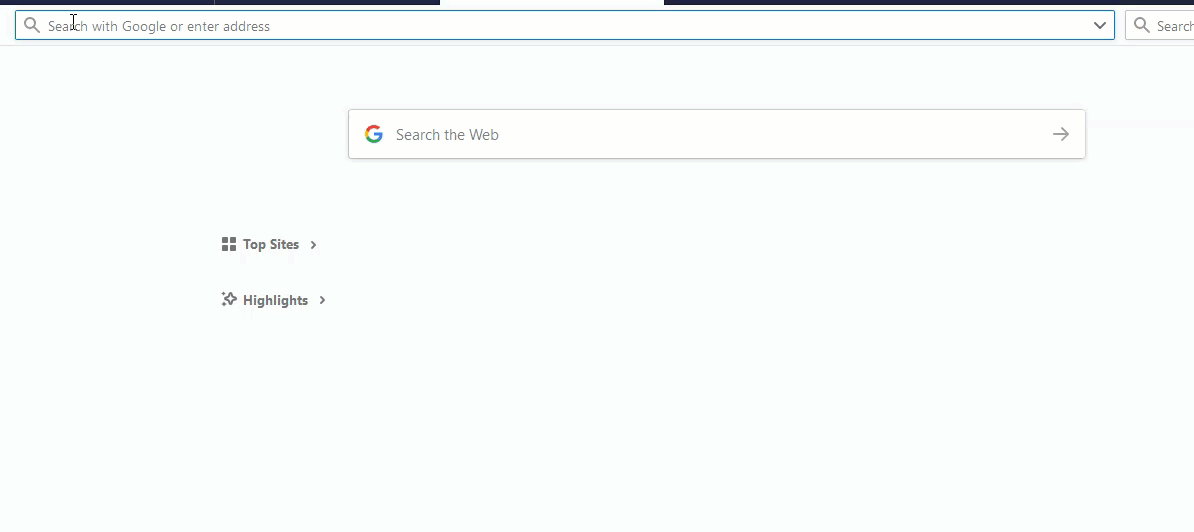Submit web search with arrow button

1061,135
